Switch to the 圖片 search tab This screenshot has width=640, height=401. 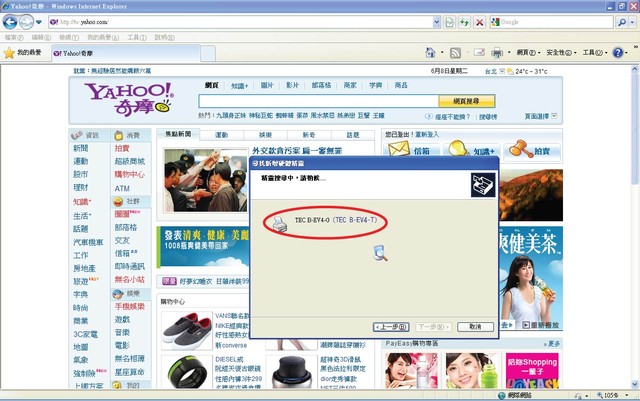click(x=267, y=85)
